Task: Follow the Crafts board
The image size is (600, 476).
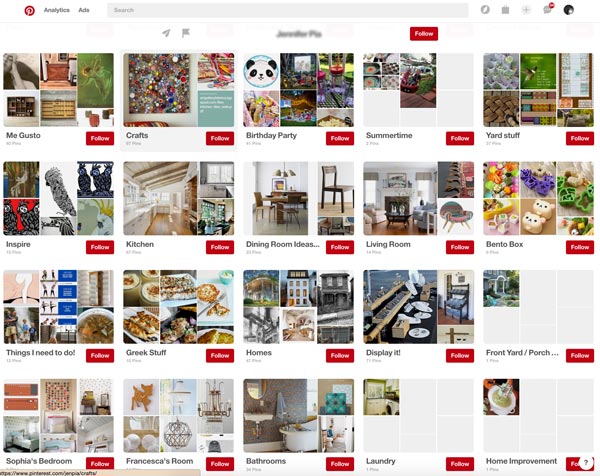Action: [x=220, y=139]
